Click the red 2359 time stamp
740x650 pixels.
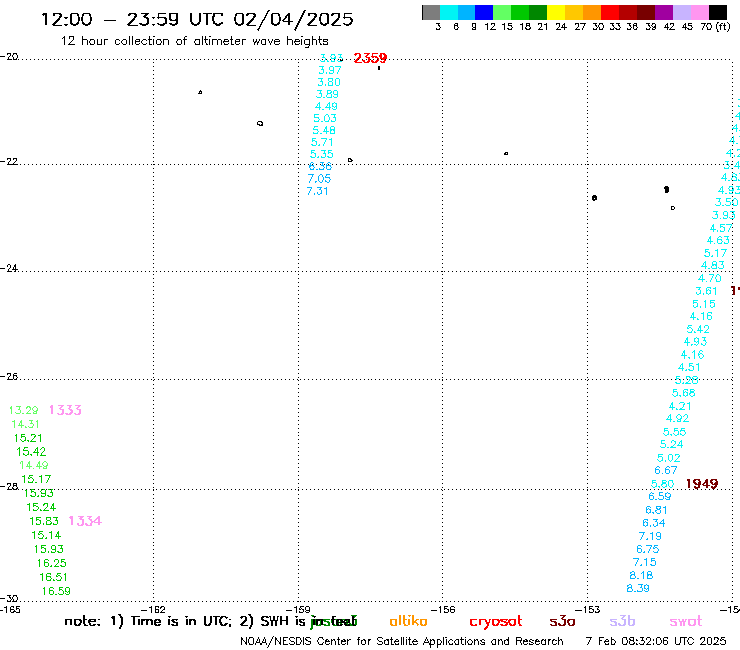(370, 58)
